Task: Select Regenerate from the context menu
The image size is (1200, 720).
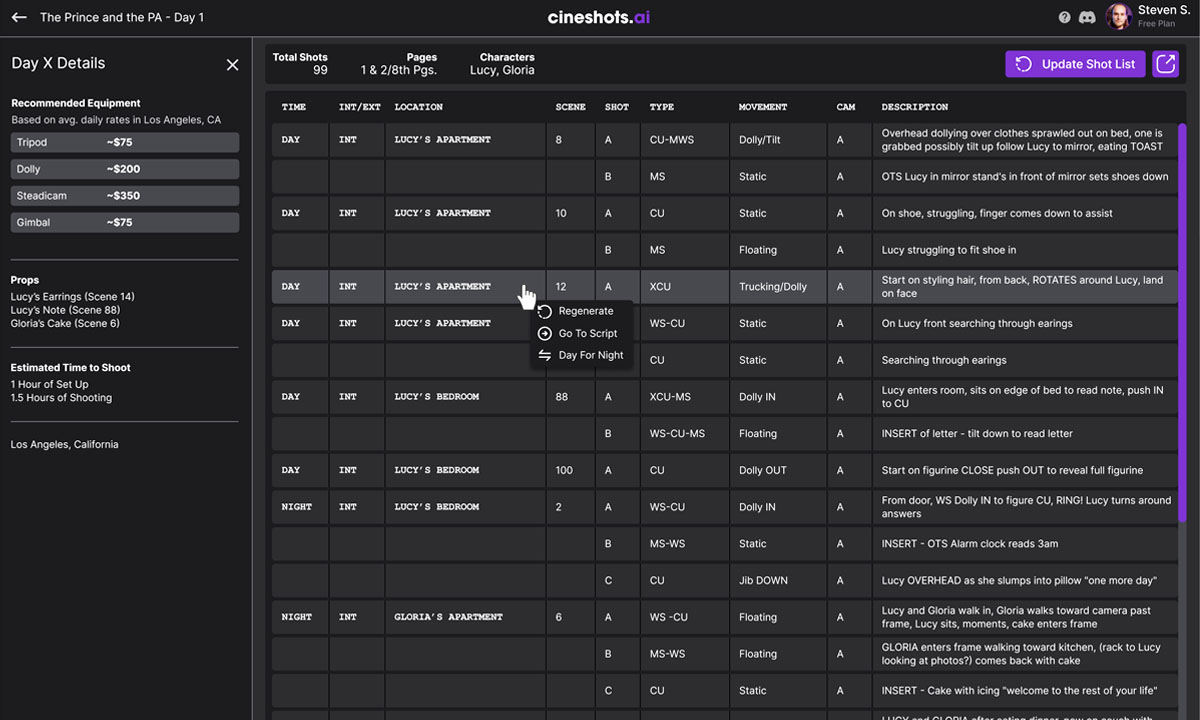Action: tap(586, 312)
